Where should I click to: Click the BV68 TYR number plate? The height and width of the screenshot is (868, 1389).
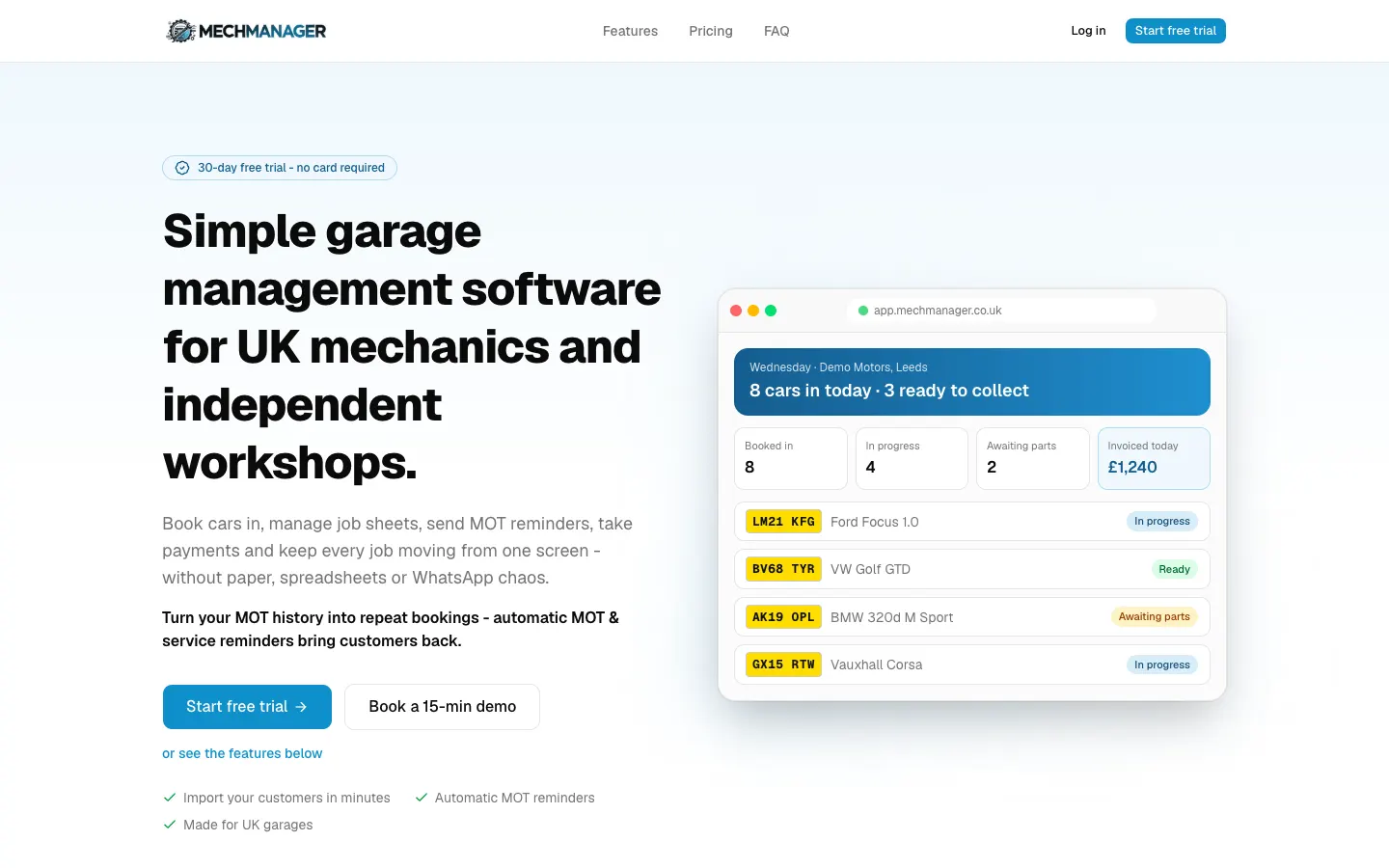(x=783, y=569)
